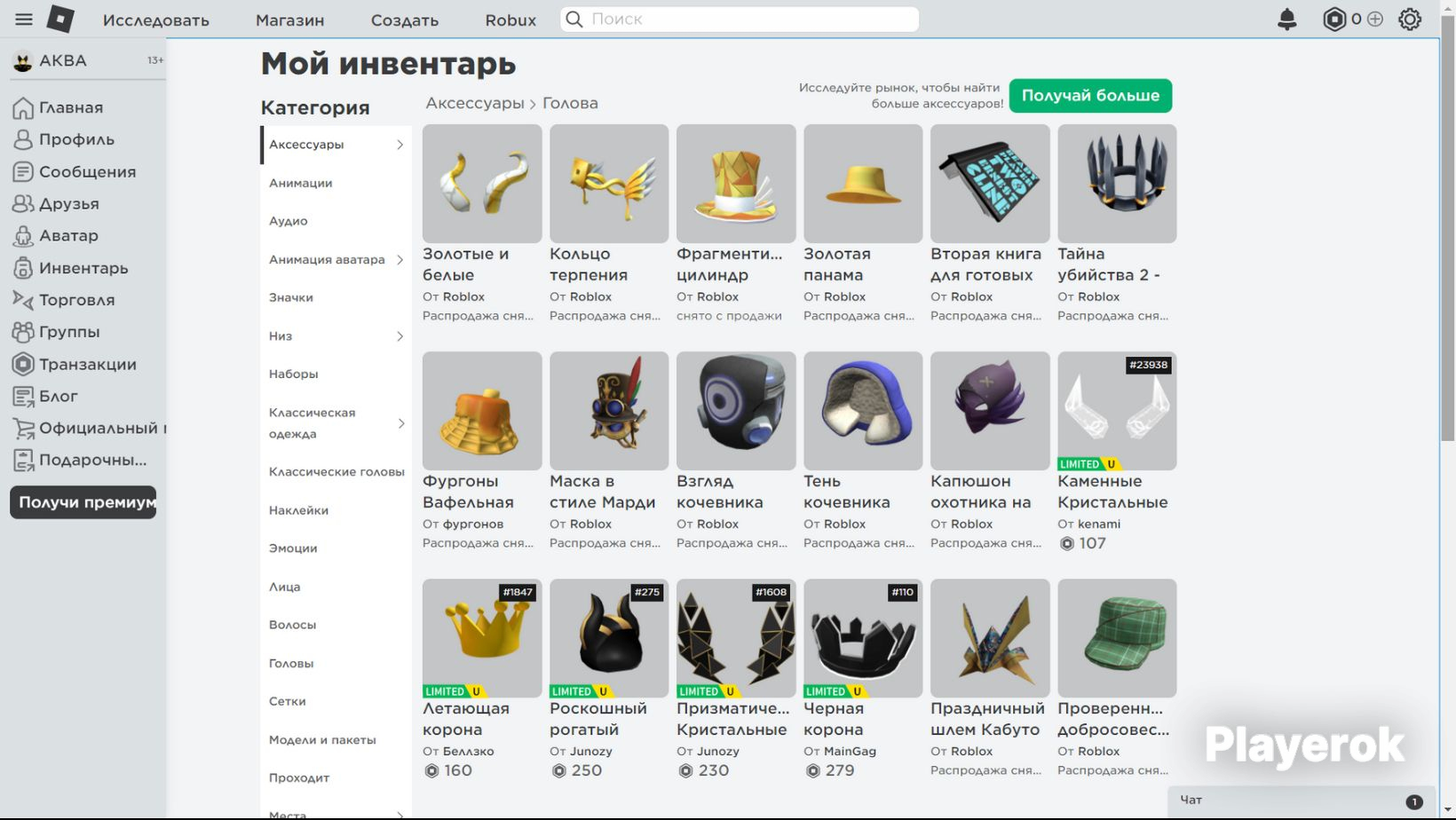
Task: Expand Классическая одежда category arrow
Action: coord(400,423)
